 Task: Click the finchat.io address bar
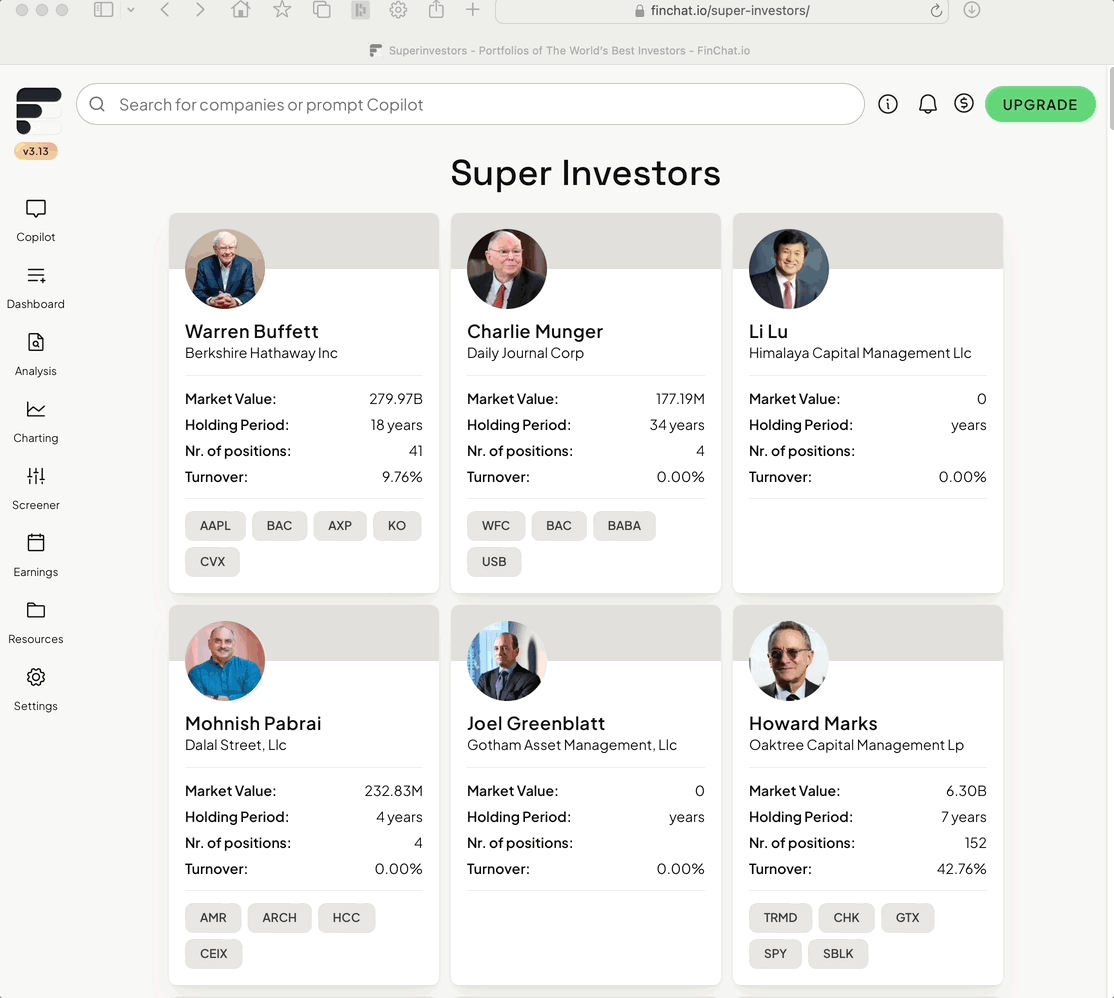click(721, 11)
